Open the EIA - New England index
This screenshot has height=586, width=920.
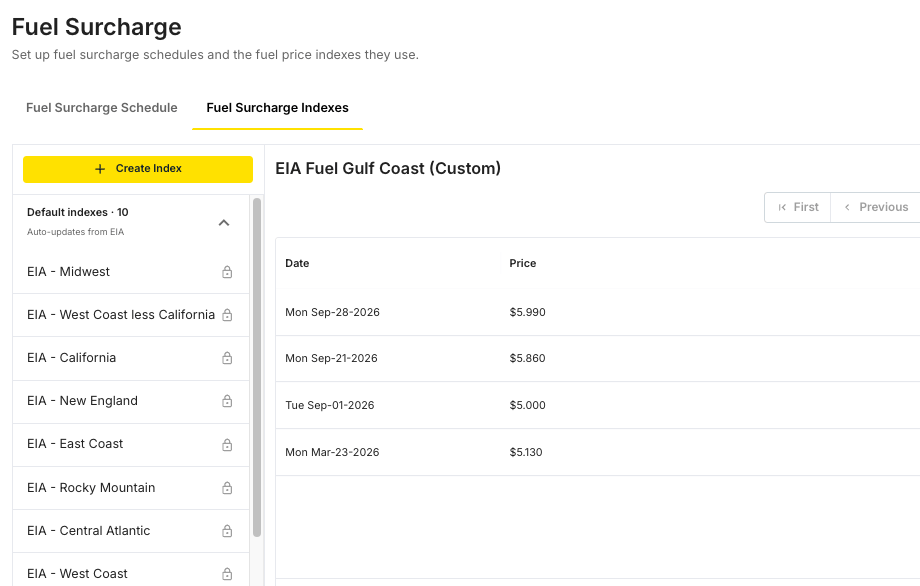[131, 401]
